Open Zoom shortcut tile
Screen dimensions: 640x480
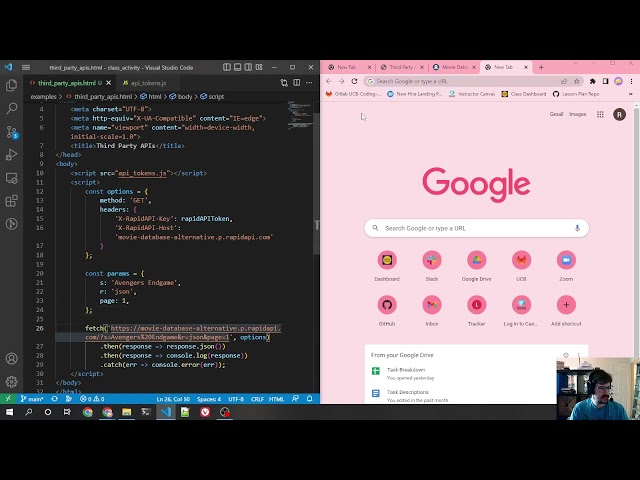pos(566,266)
